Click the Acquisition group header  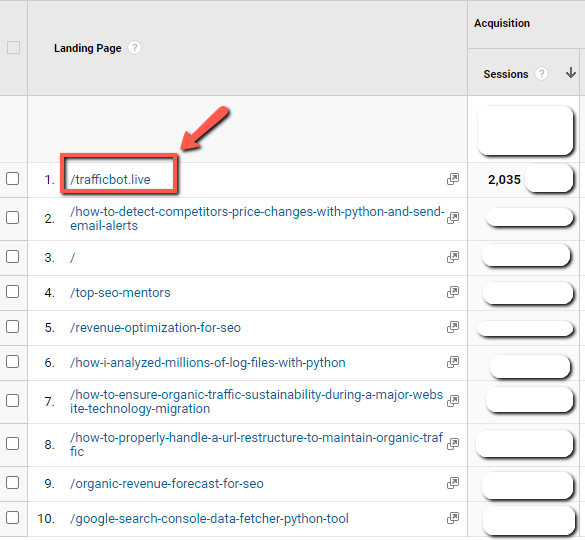(502, 23)
